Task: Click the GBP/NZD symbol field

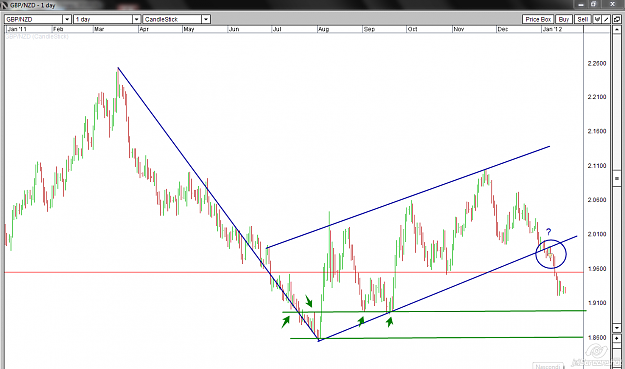Action: coord(33,19)
